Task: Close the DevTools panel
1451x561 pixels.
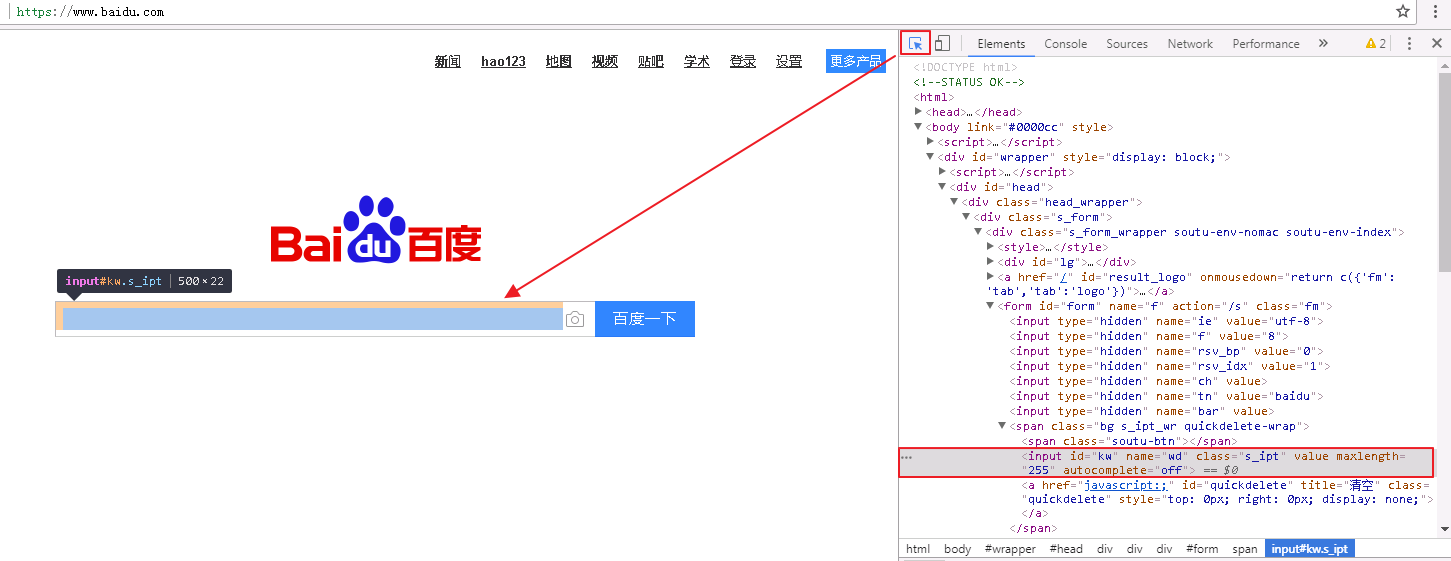Action: pyautogui.click(x=1437, y=43)
